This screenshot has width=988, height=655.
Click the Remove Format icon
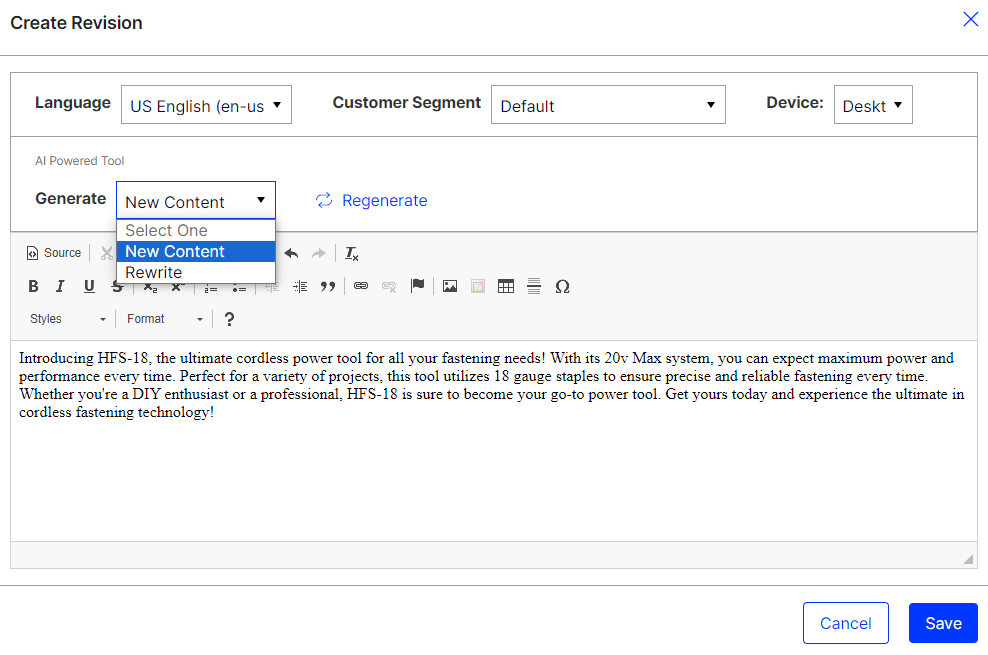pos(352,253)
